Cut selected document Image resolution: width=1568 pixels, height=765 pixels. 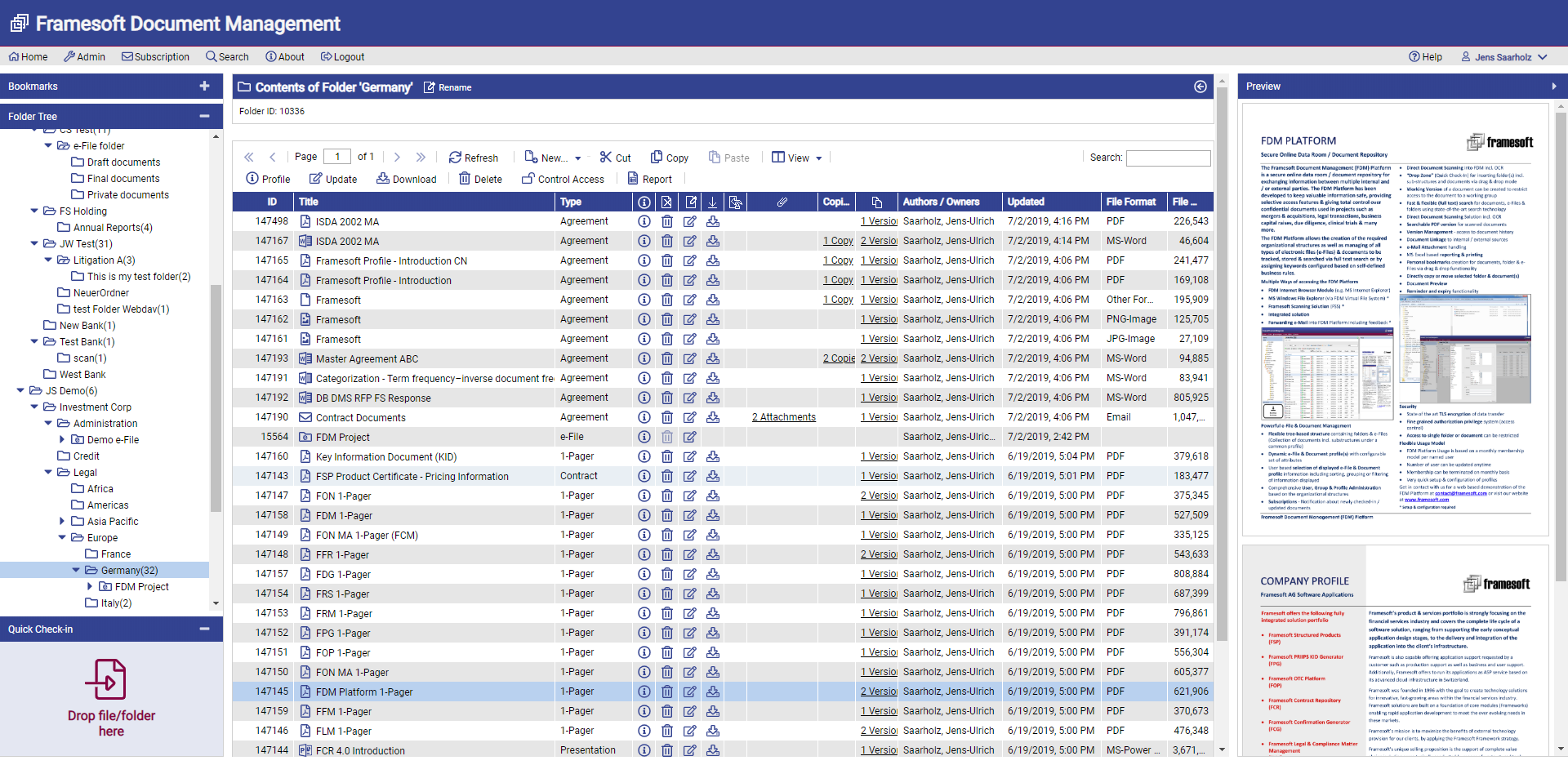(616, 158)
